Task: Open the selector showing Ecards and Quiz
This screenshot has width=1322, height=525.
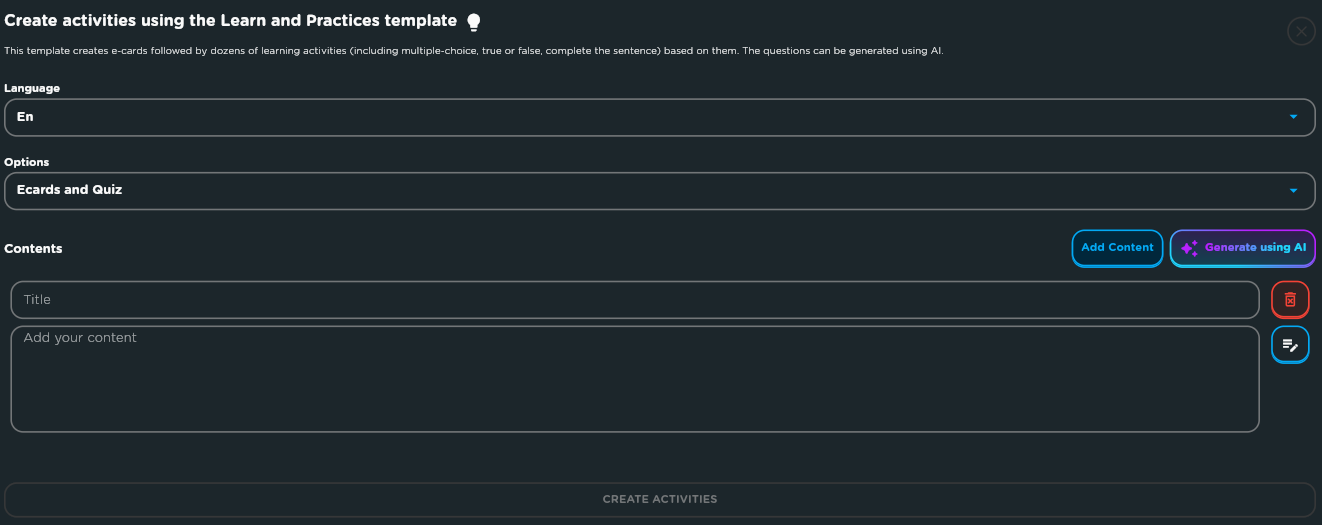Action: [660, 190]
